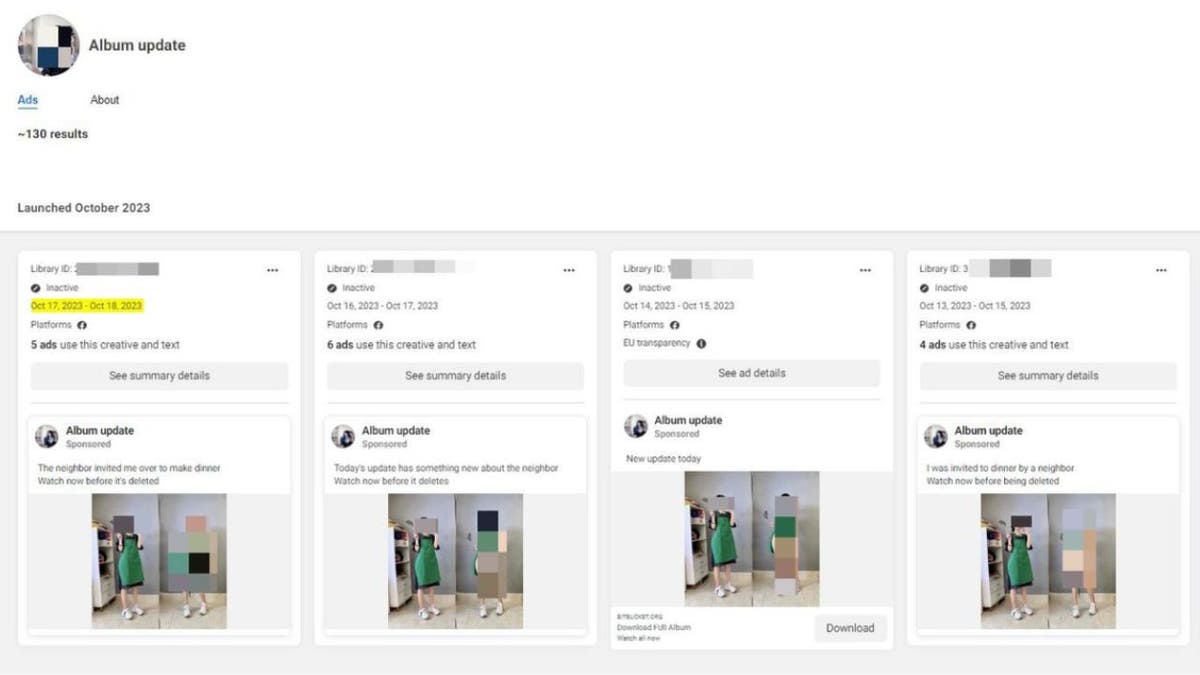
Task: Click See summary details on the Oct 13 ad
Action: (x=1048, y=376)
